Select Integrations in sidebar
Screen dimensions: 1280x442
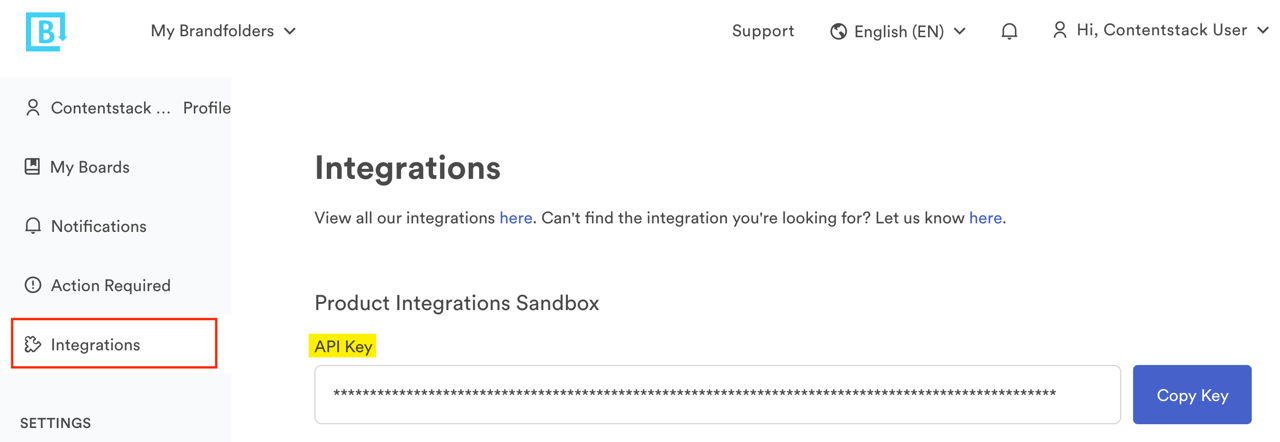[x=114, y=344]
